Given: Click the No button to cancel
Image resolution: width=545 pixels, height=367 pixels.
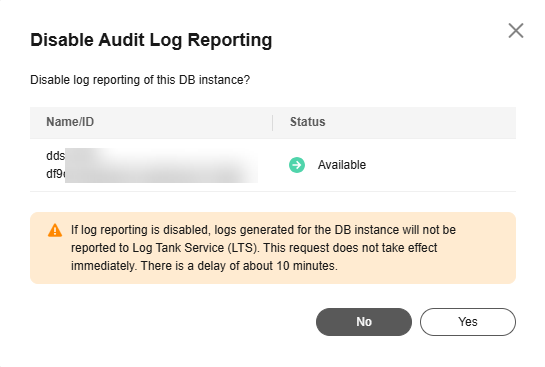Looking at the screenshot, I should [x=364, y=322].
